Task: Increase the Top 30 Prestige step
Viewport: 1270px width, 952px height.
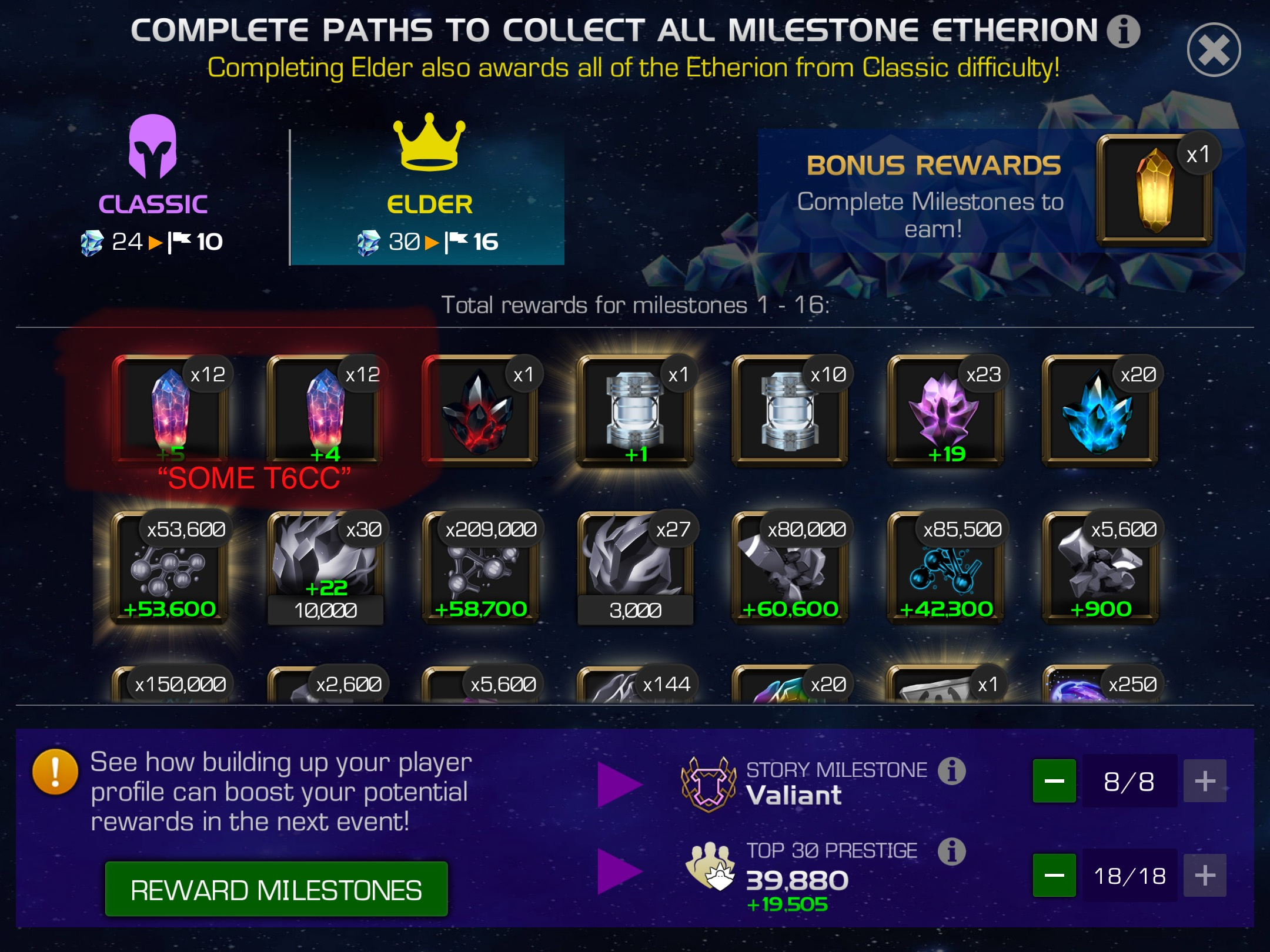Action: point(1205,875)
